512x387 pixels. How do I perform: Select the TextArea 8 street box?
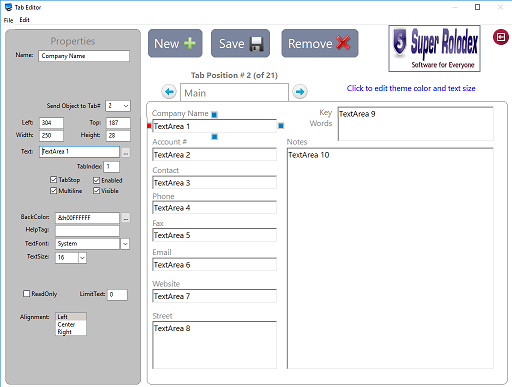214,345
